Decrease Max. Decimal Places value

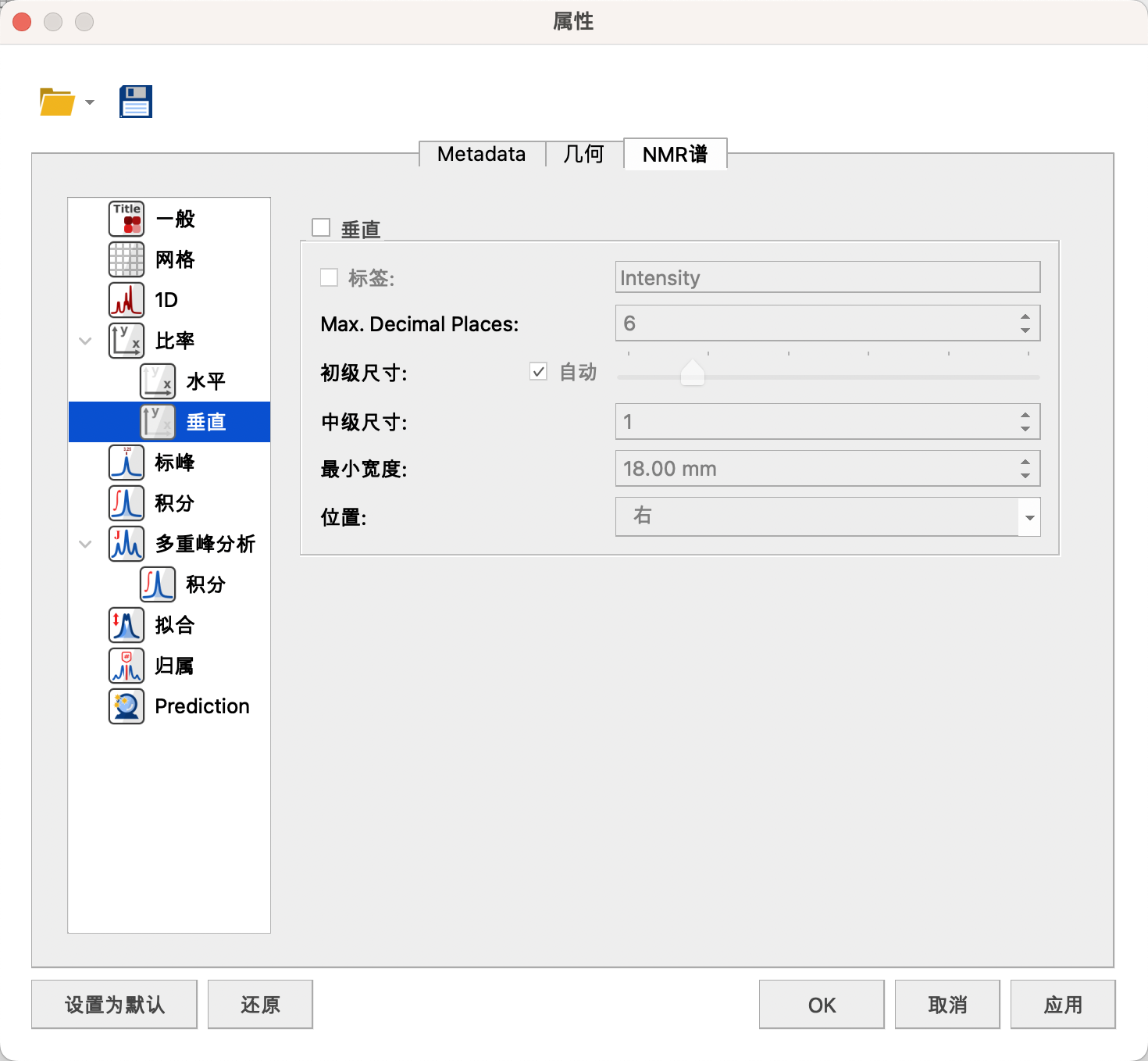(1025, 330)
